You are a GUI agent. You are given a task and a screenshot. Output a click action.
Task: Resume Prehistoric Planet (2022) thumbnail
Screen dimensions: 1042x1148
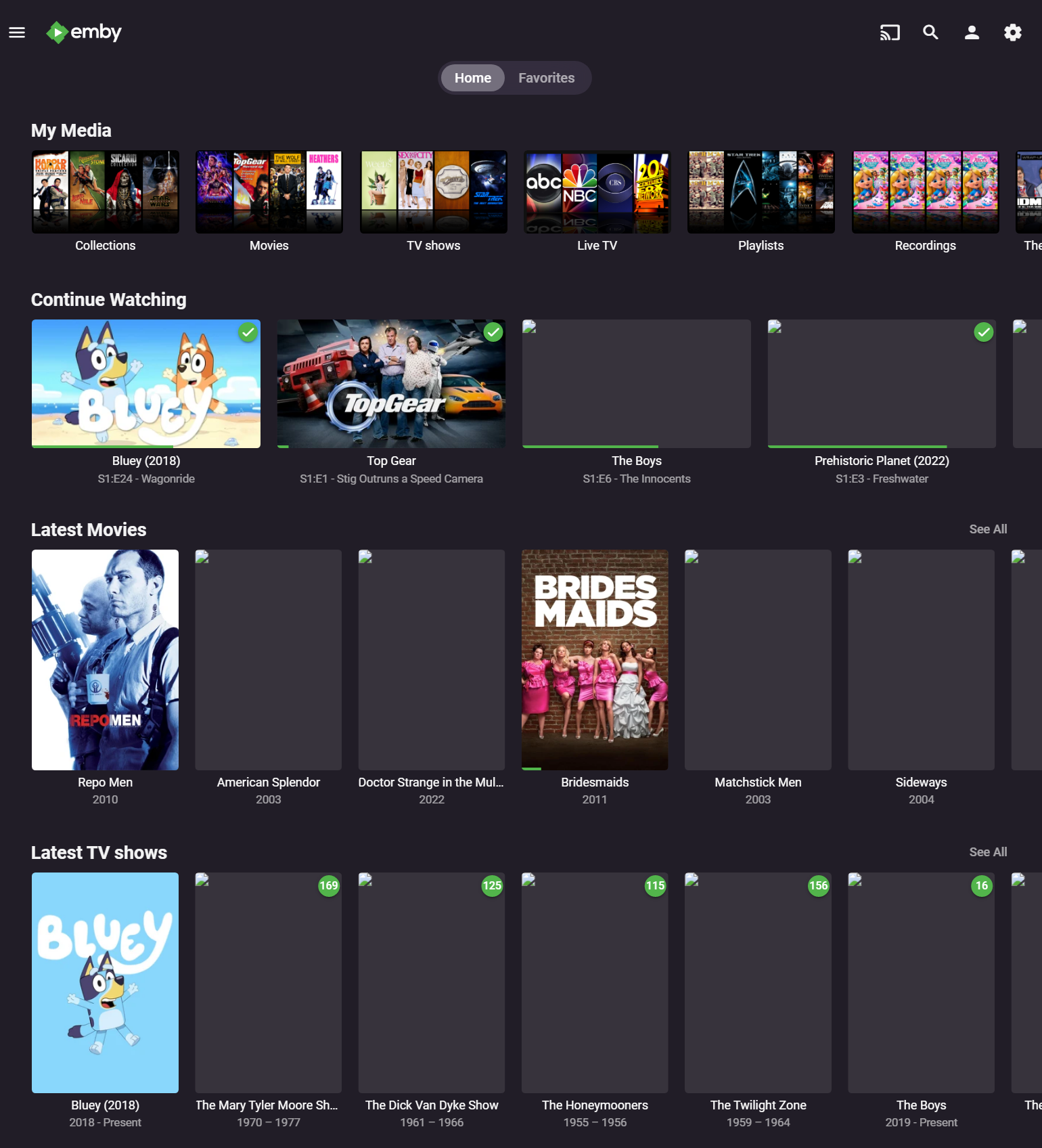coord(882,384)
